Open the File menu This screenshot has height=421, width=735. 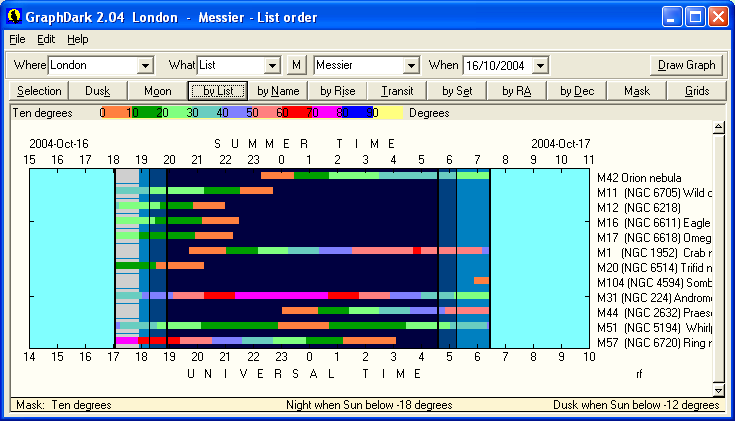[17, 39]
